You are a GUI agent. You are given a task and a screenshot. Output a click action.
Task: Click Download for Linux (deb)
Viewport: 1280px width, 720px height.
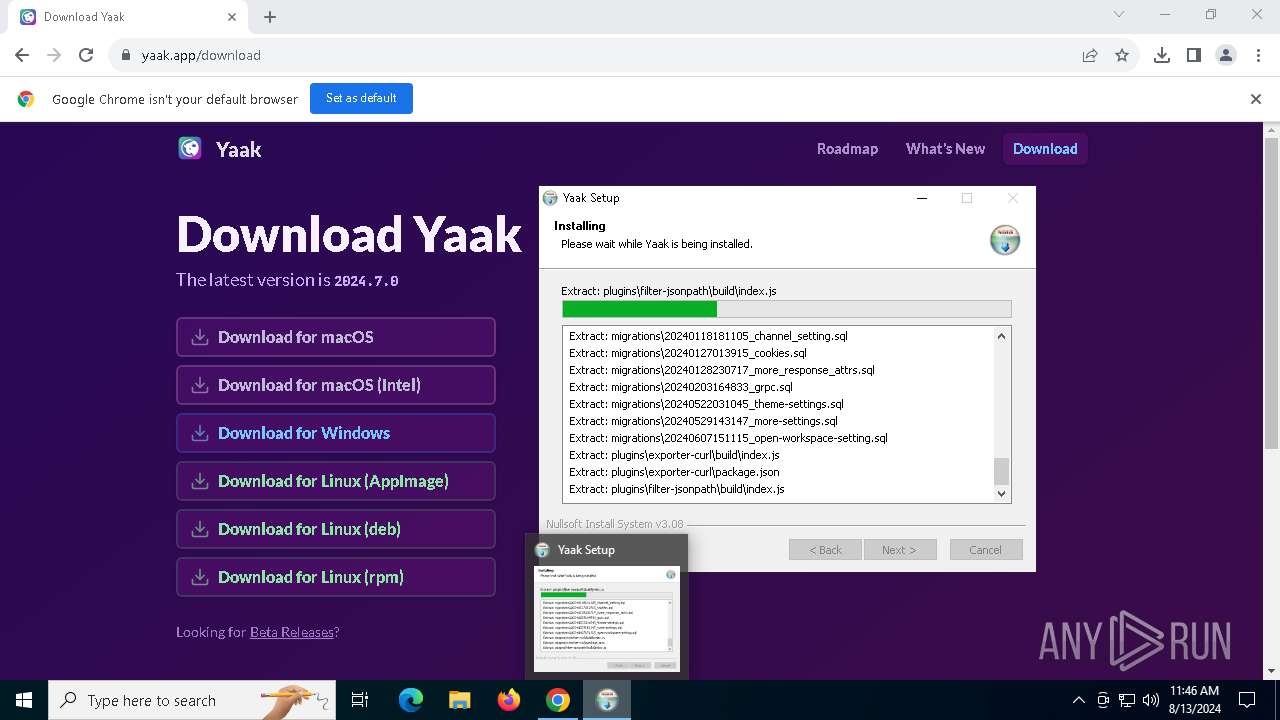click(336, 529)
